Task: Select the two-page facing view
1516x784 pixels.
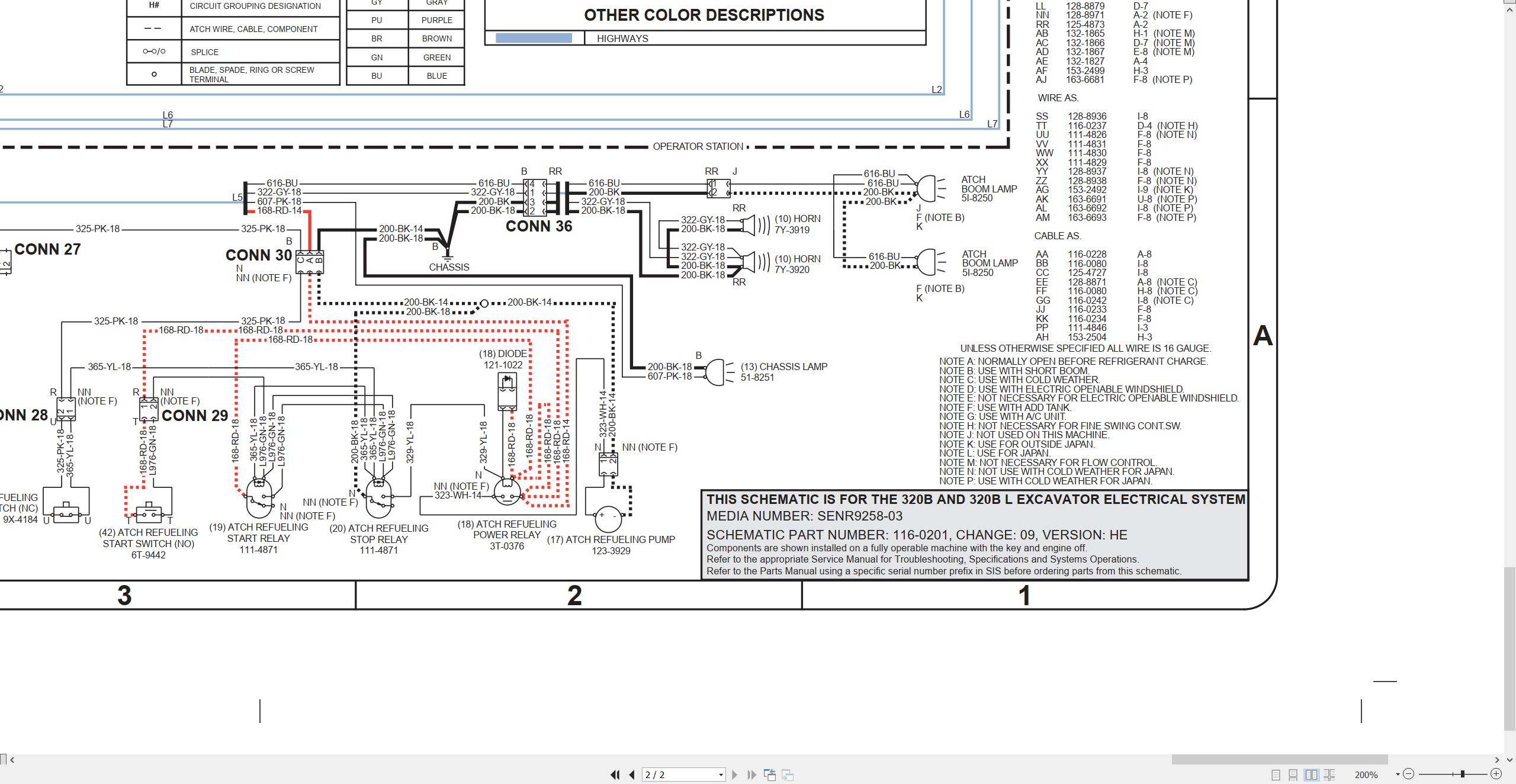Action: 1312,775
